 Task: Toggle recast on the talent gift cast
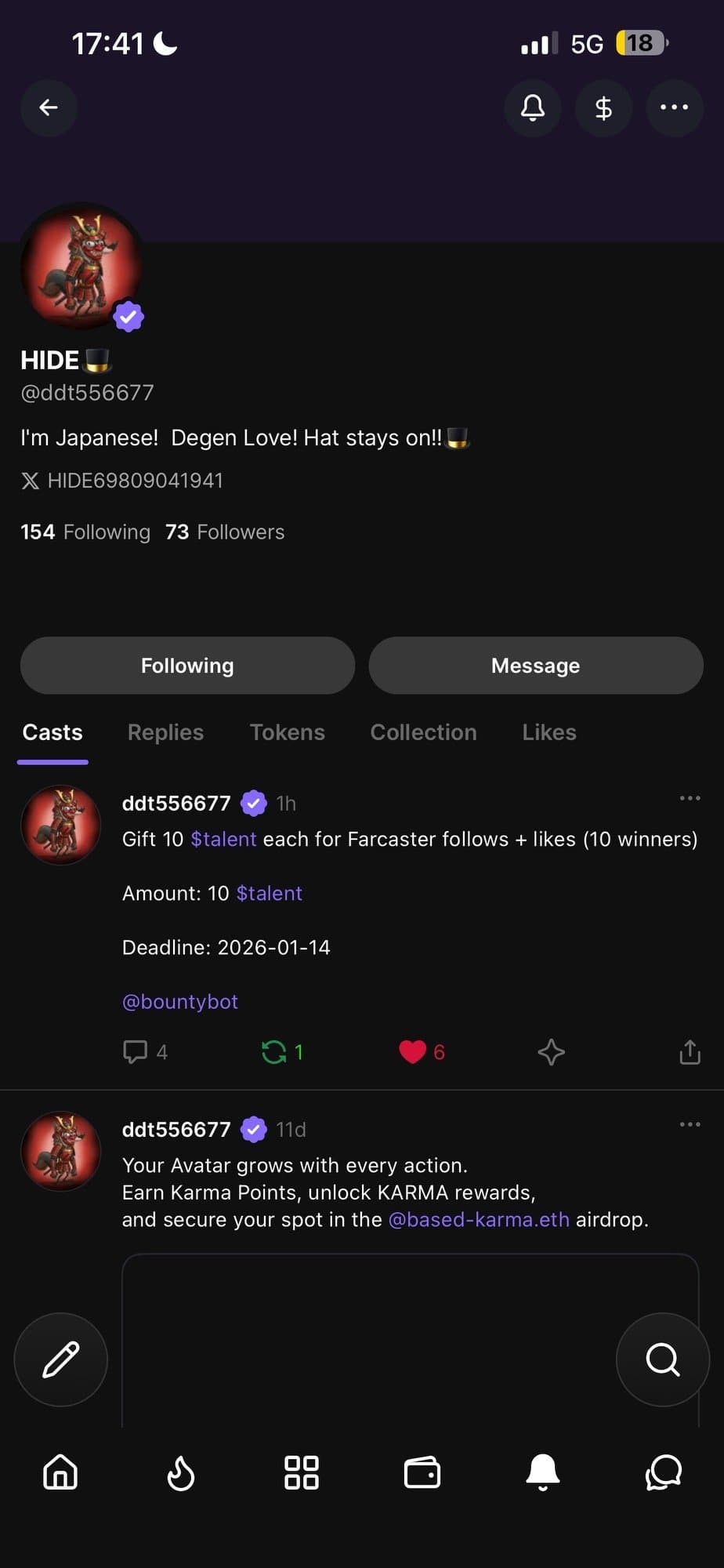pos(274,1052)
